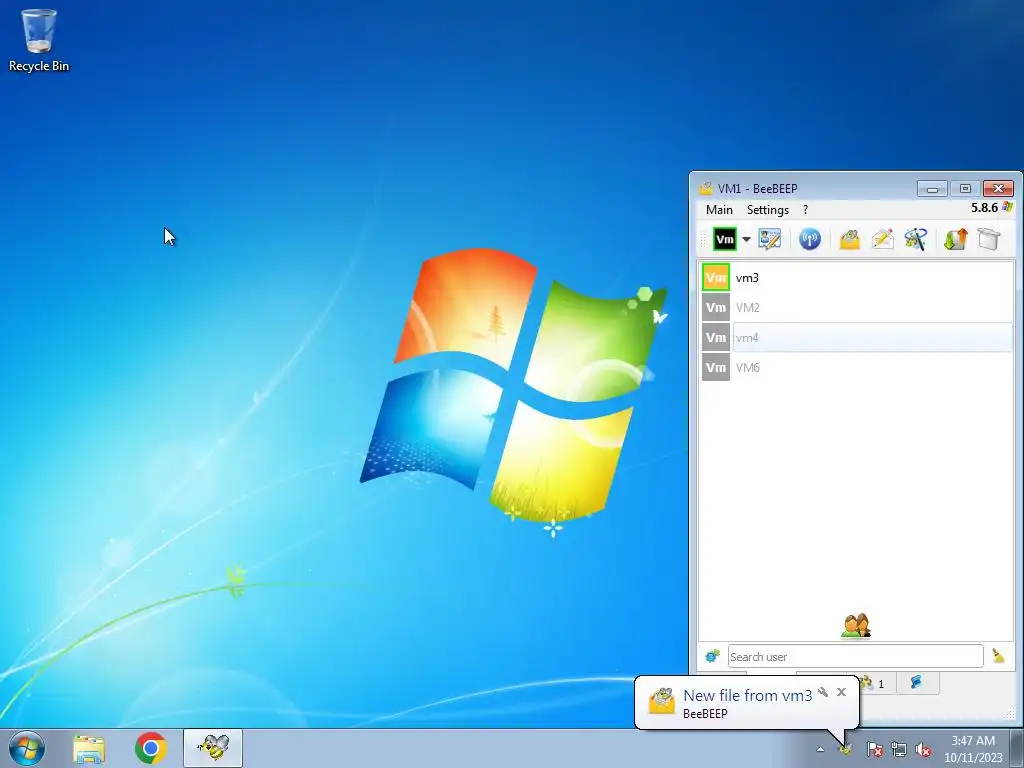Open File Explorer from taskbar
The height and width of the screenshot is (768, 1024).
click(x=89, y=748)
